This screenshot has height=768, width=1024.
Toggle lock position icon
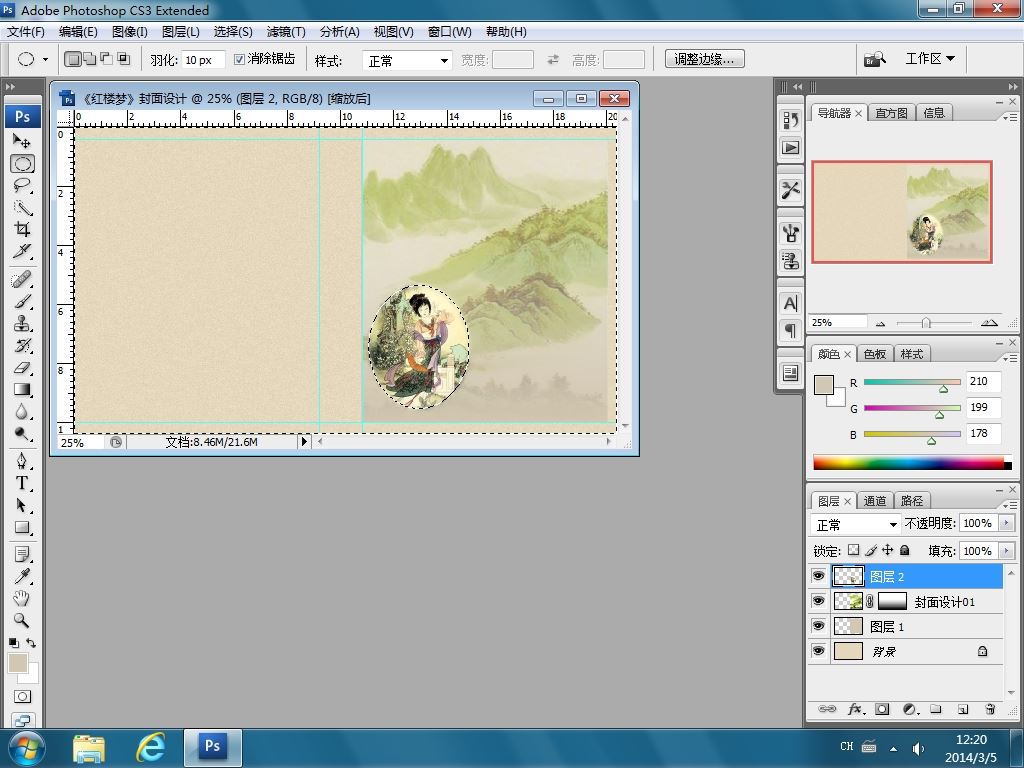pos(888,550)
